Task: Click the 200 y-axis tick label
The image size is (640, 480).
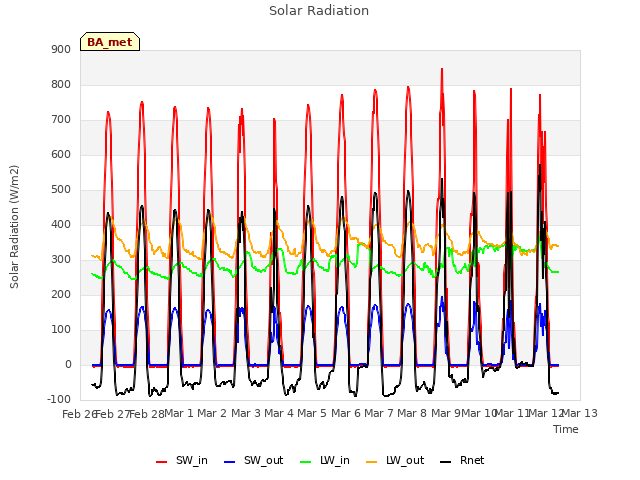Action: [61, 294]
